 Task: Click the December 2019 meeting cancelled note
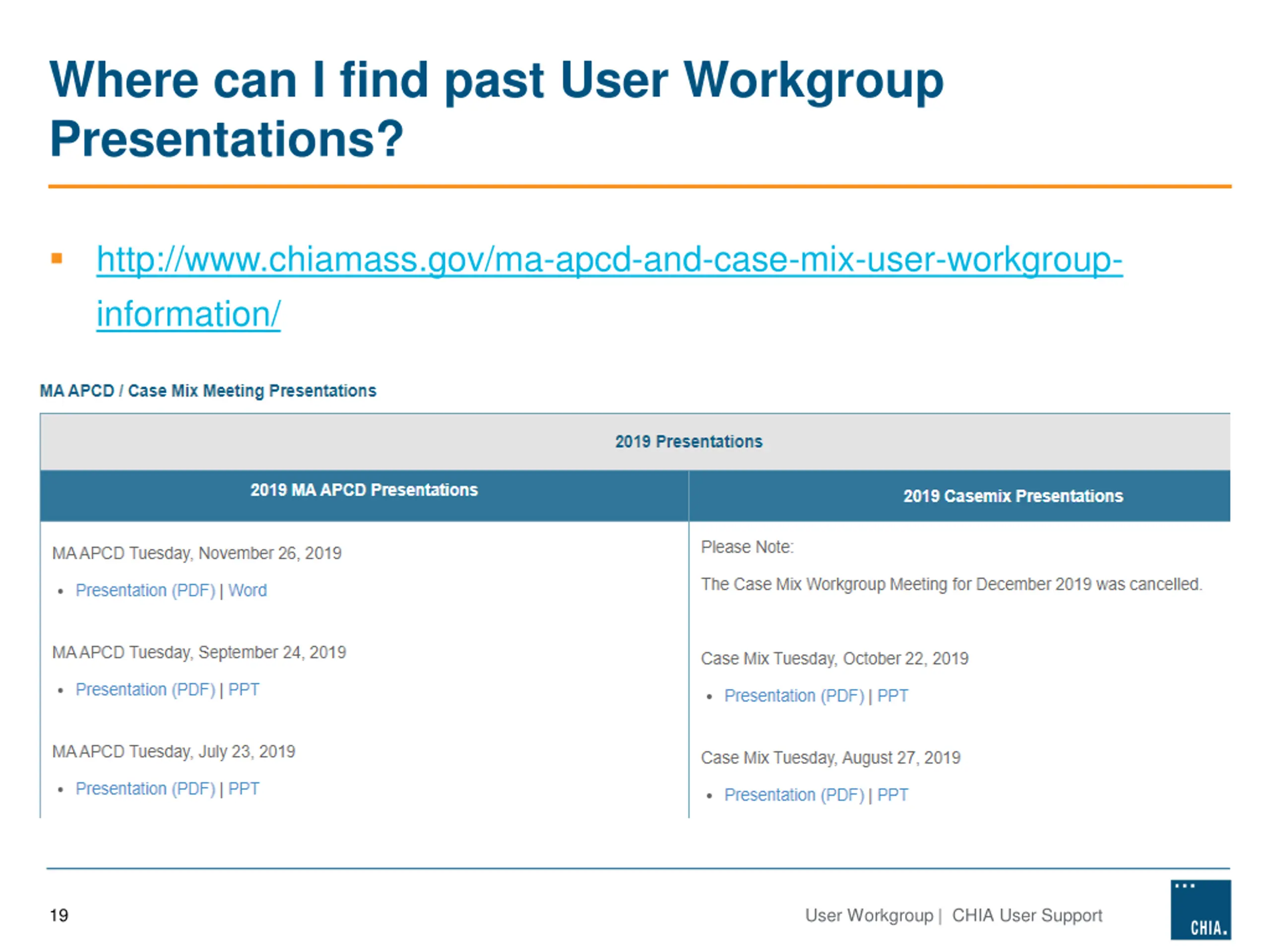(x=951, y=584)
